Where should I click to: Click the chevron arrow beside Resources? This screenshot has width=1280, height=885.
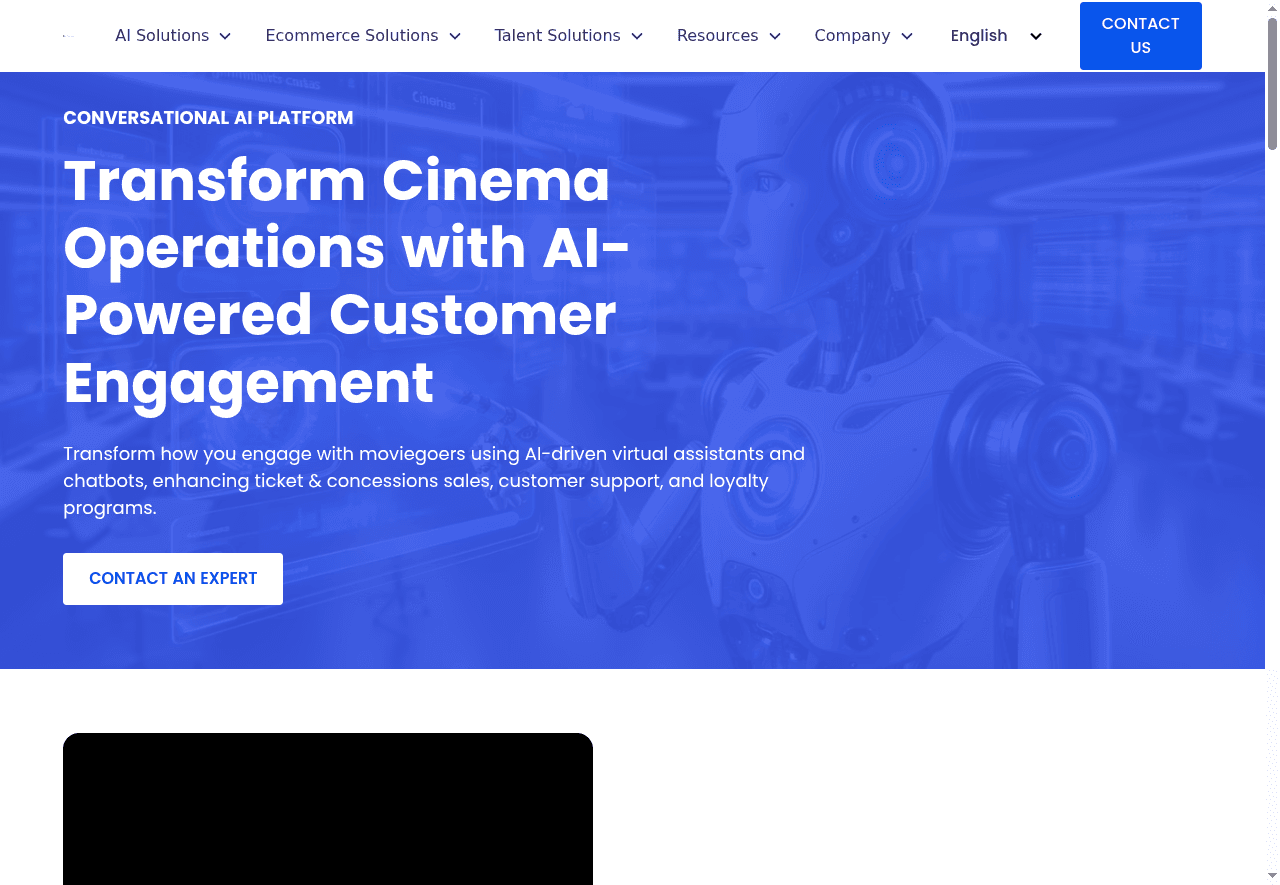775,36
